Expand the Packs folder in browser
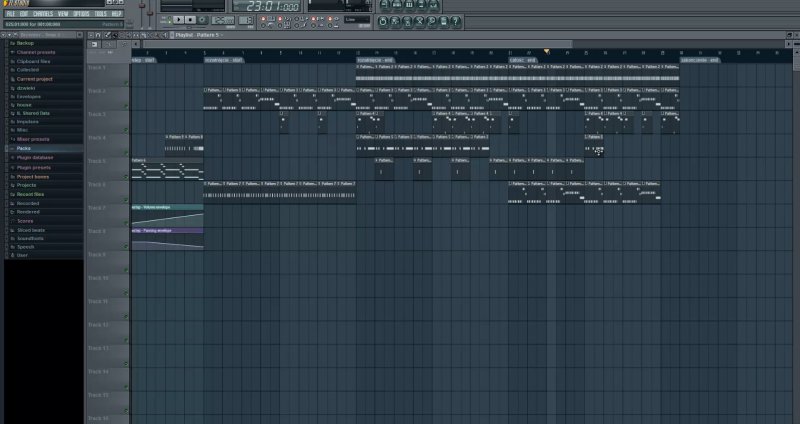Screen dimensions: 800x424 coord(24,148)
